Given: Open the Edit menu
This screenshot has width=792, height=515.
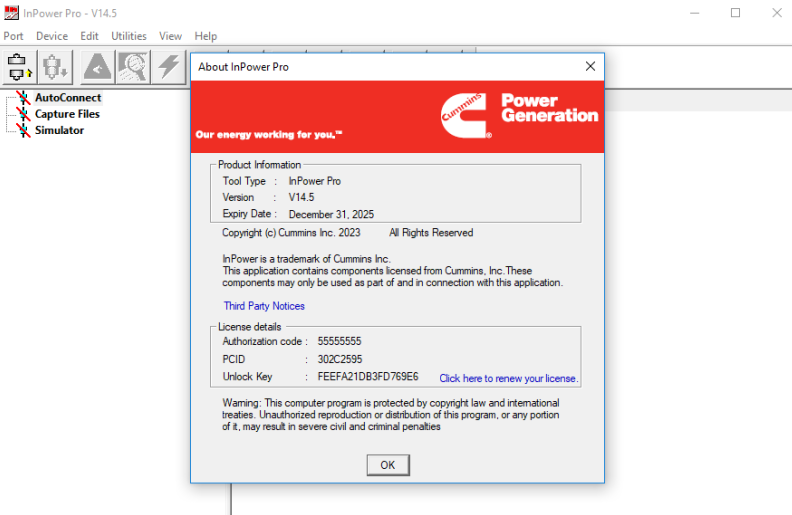Looking at the screenshot, I should pyautogui.click(x=89, y=36).
